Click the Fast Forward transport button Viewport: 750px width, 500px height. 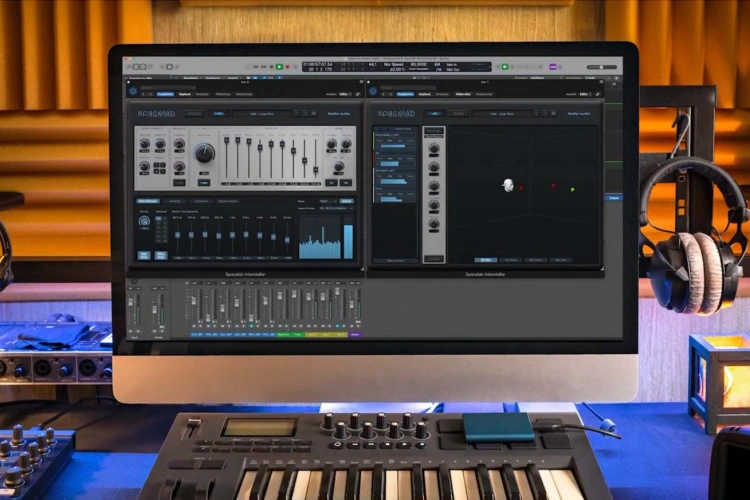pos(264,67)
